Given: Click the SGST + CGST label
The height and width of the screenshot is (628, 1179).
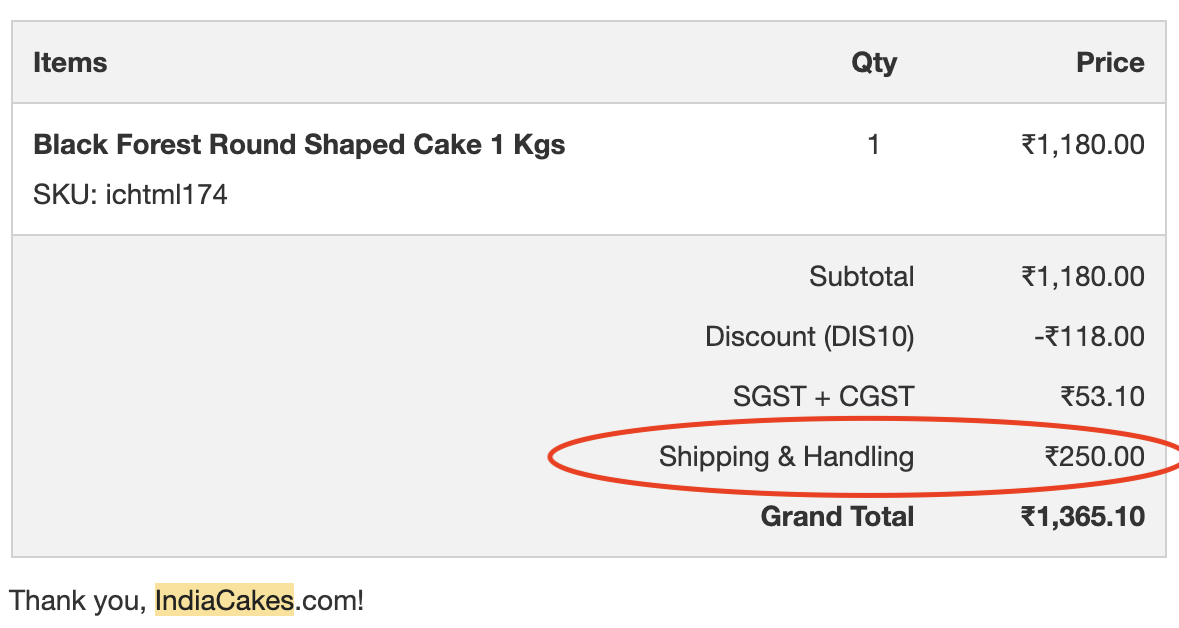Looking at the screenshot, I should pyautogui.click(x=823, y=397).
